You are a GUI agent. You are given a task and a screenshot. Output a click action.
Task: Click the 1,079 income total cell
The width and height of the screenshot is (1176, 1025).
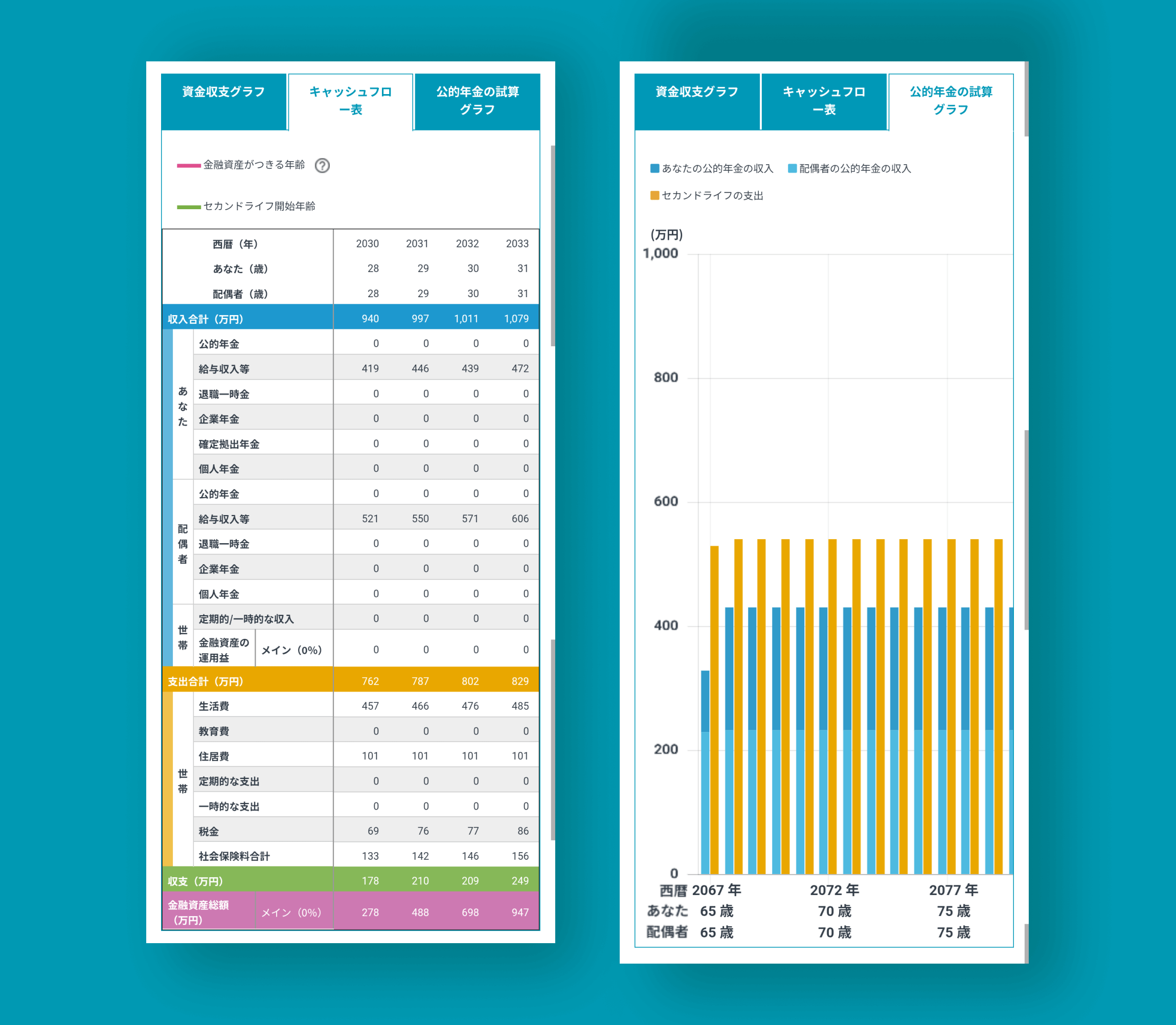pos(516,319)
